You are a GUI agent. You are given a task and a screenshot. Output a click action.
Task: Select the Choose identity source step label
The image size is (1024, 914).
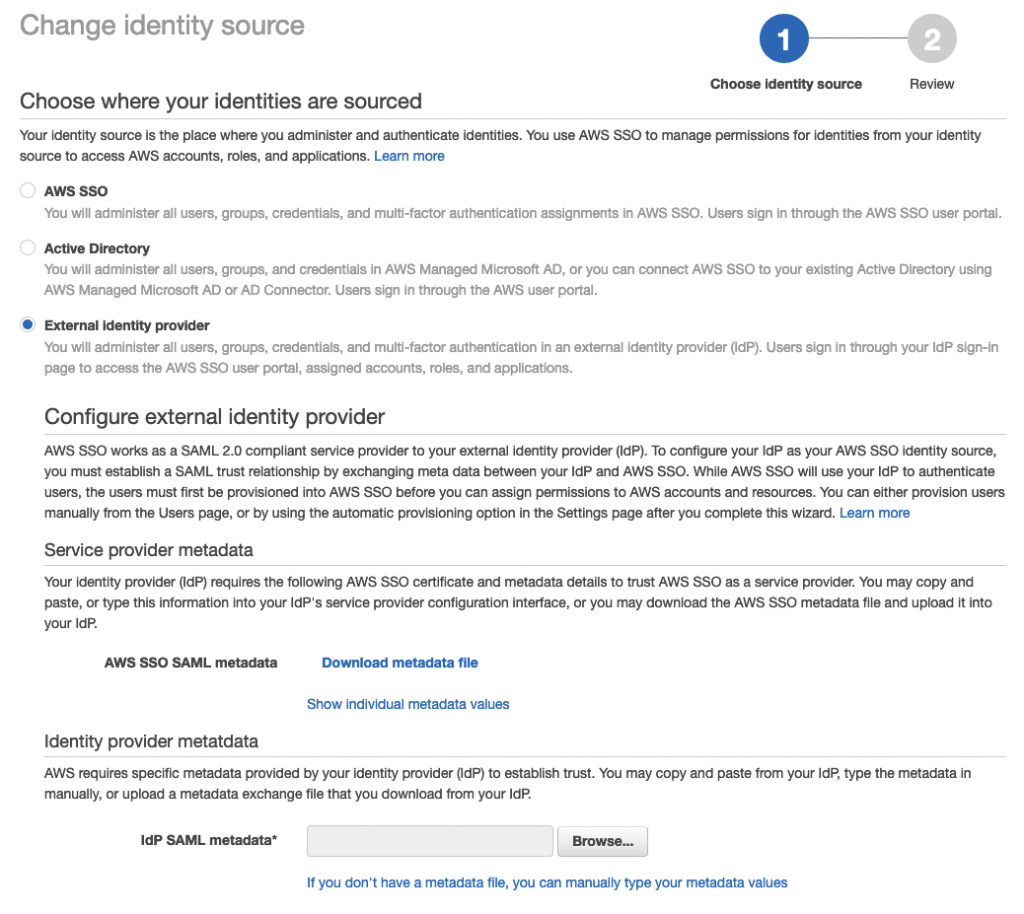coord(785,84)
